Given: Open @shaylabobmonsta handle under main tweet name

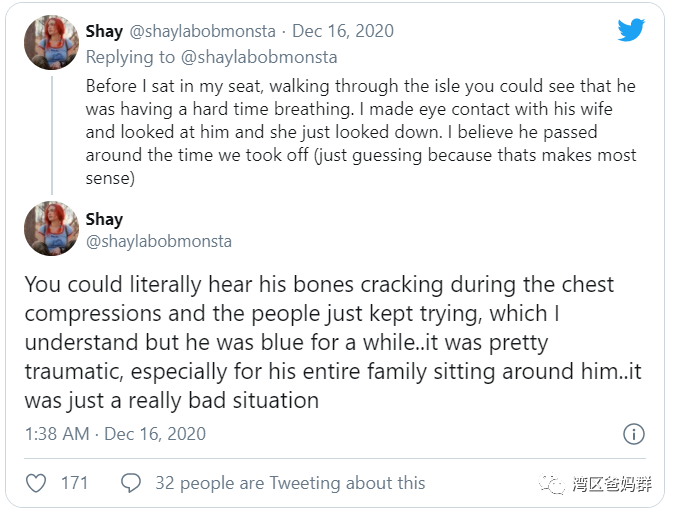Looking at the screenshot, I should point(158,241).
